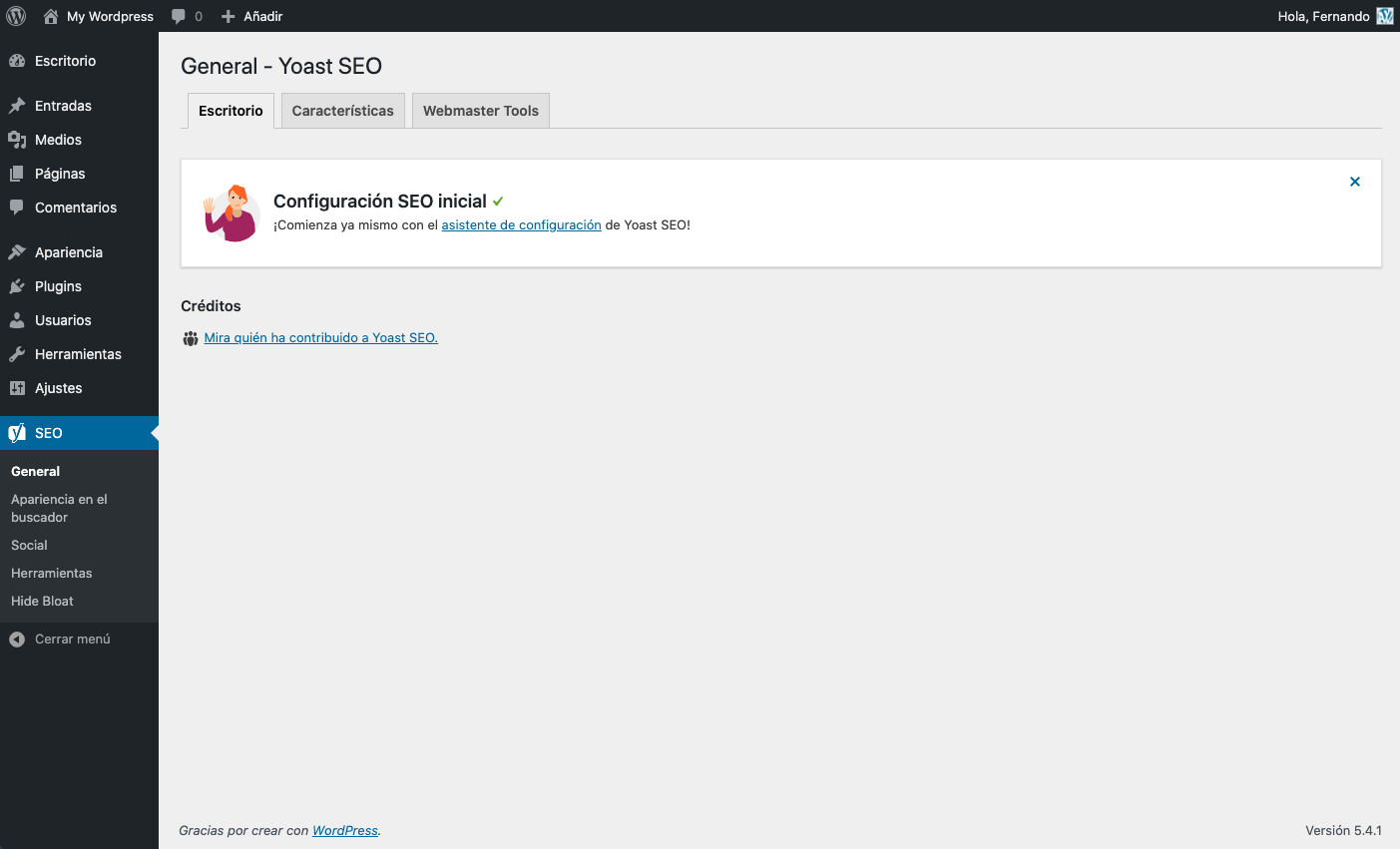Open the Fernando user avatar
Viewport: 1400px width, 849px height.
click(x=1385, y=16)
